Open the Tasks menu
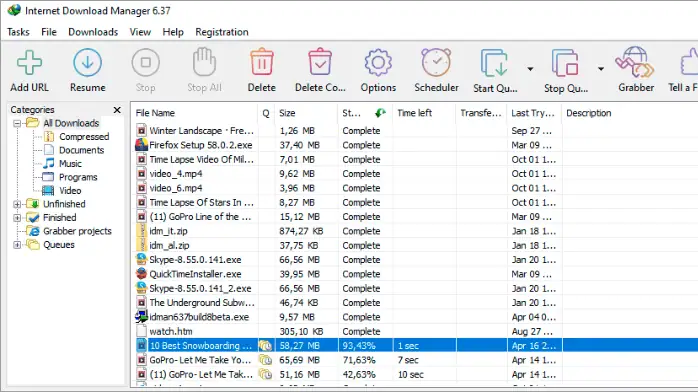Screen dimensions: 698x392 [x=18, y=32]
